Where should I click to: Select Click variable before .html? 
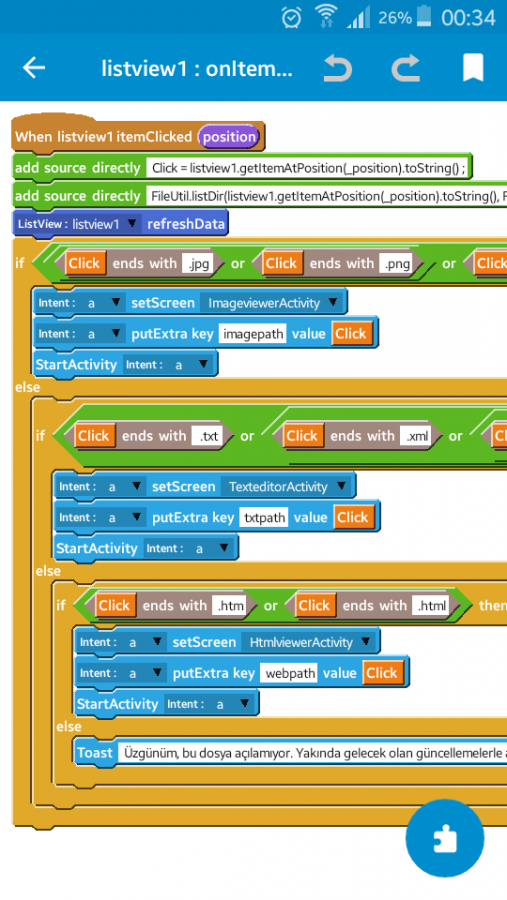pos(314,606)
